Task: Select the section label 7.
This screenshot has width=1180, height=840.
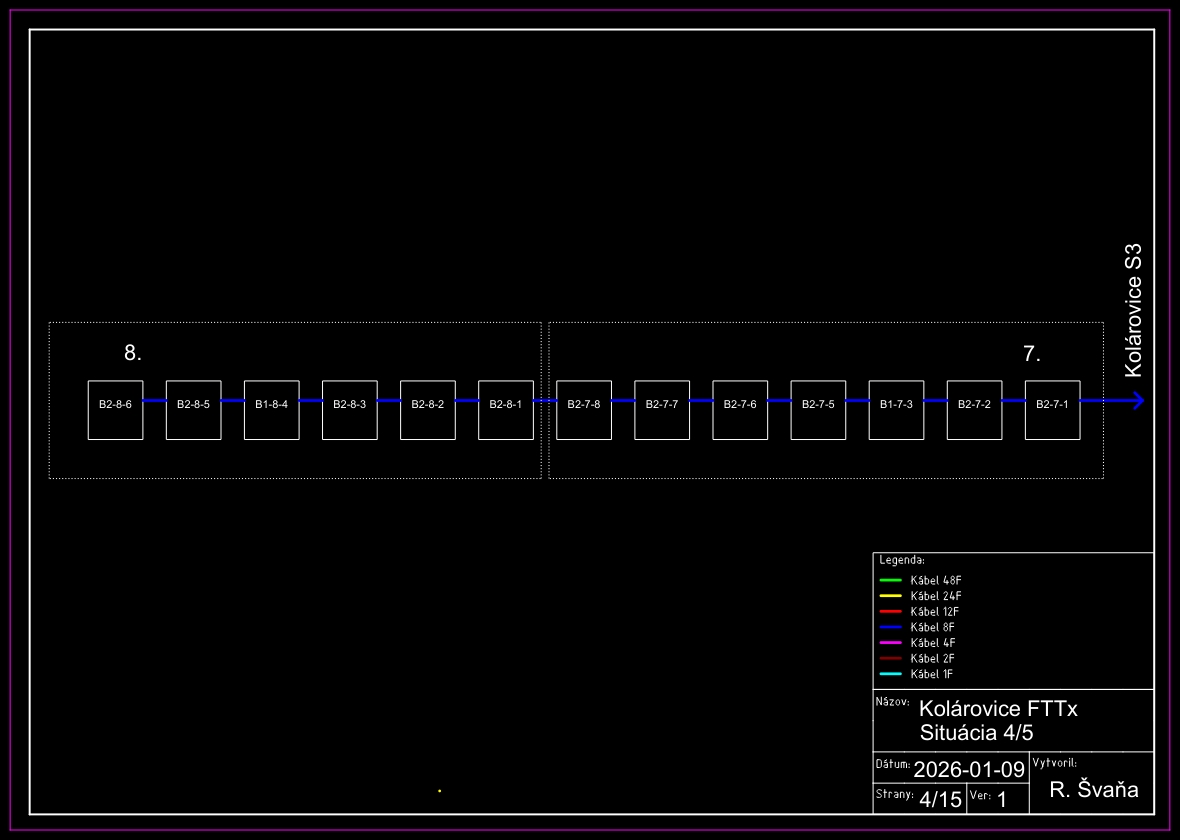Action: point(1032,354)
